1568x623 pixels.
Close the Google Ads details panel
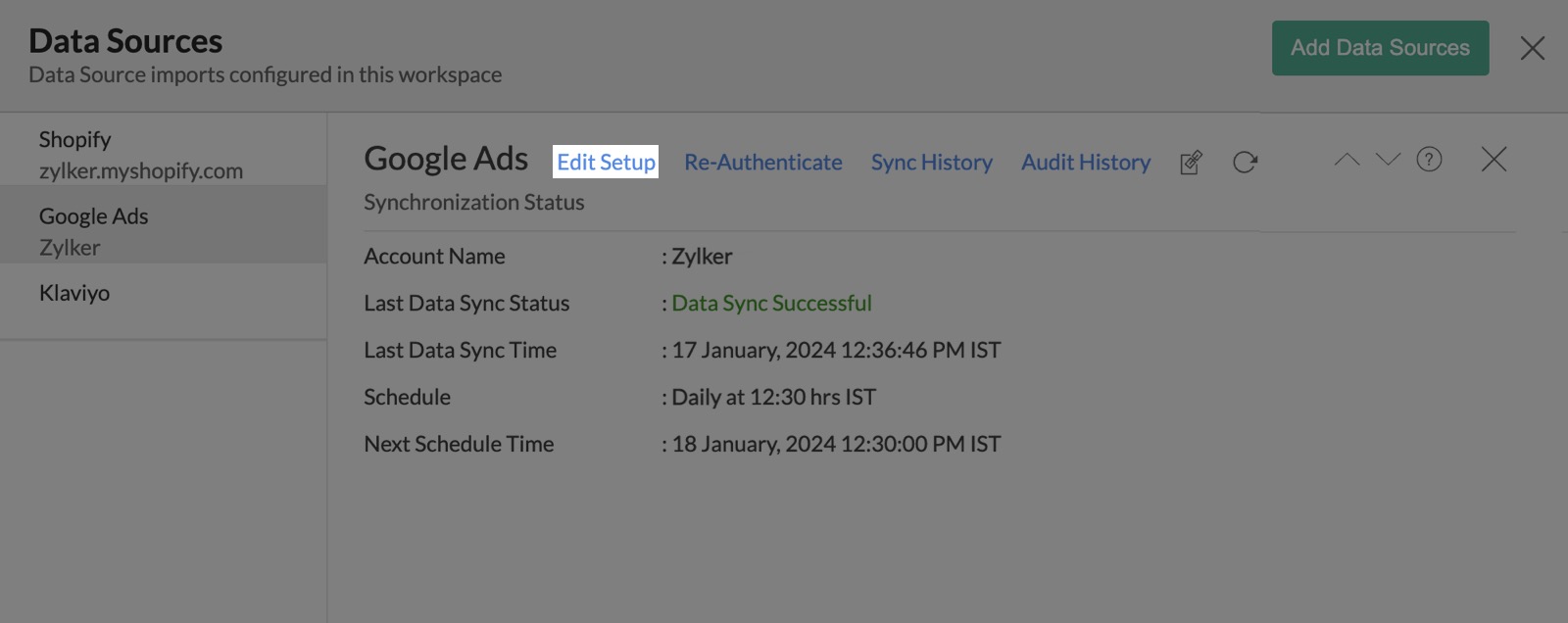1494,159
